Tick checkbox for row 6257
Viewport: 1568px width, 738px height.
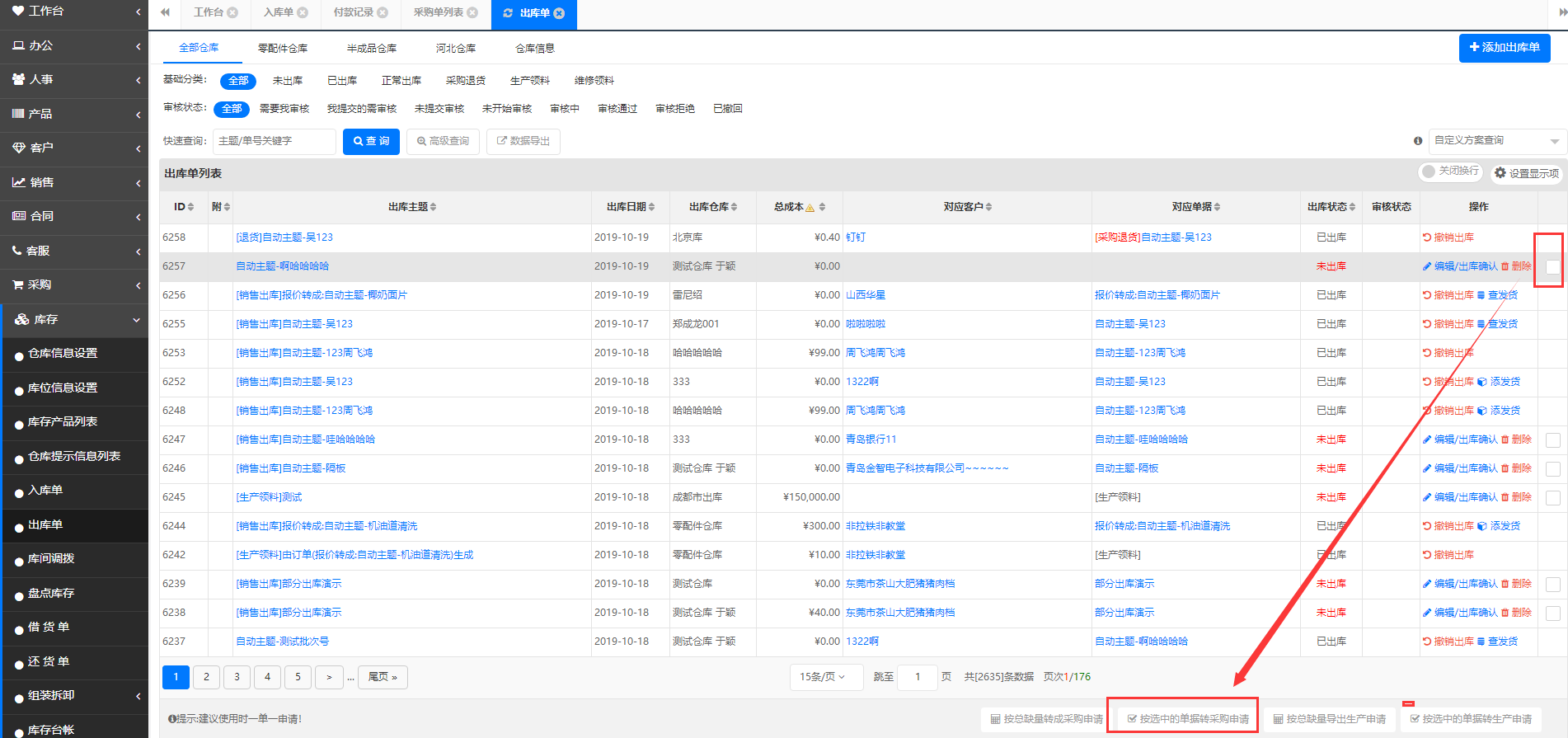[x=1552, y=266]
